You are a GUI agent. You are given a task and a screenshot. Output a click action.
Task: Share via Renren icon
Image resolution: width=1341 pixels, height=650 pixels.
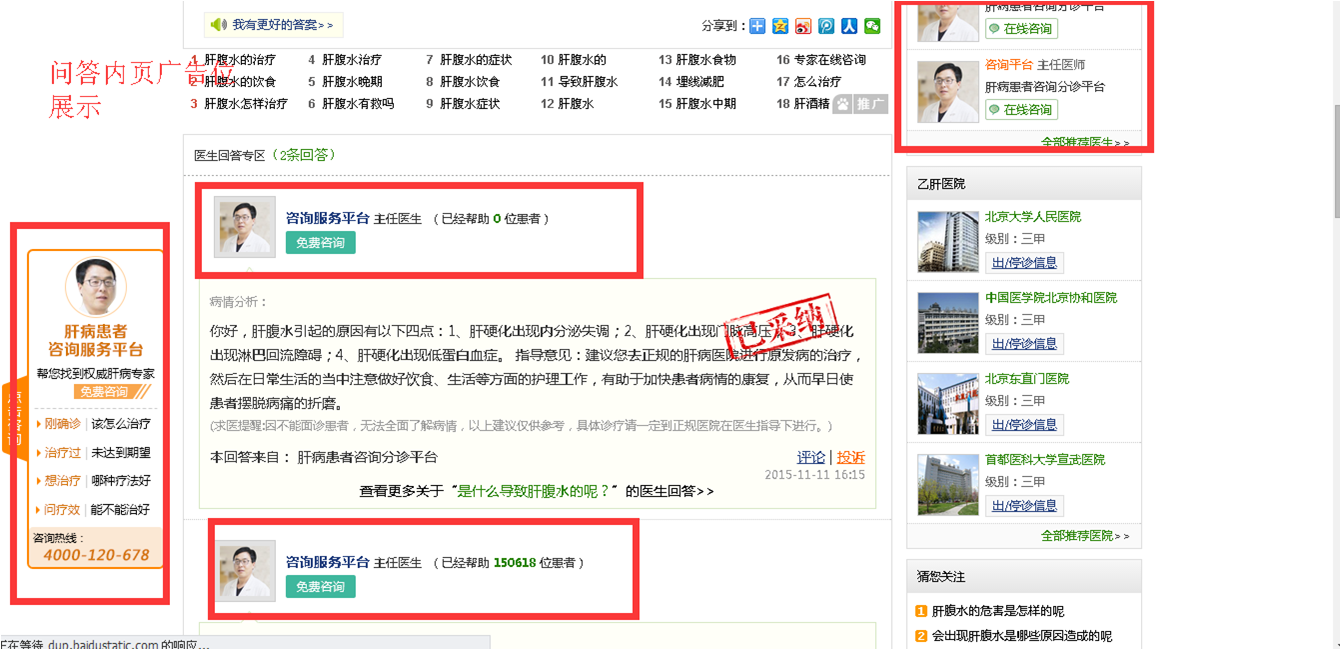click(x=849, y=26)
